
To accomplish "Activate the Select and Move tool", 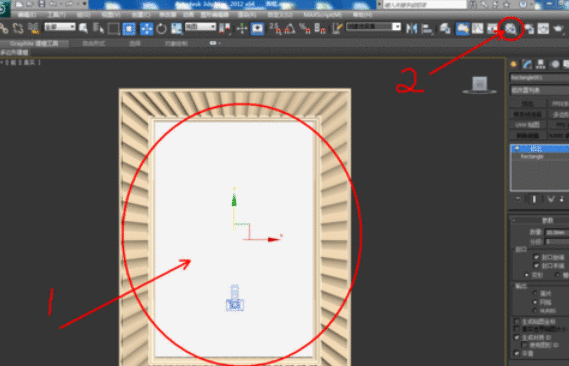I will click(146, 28).
